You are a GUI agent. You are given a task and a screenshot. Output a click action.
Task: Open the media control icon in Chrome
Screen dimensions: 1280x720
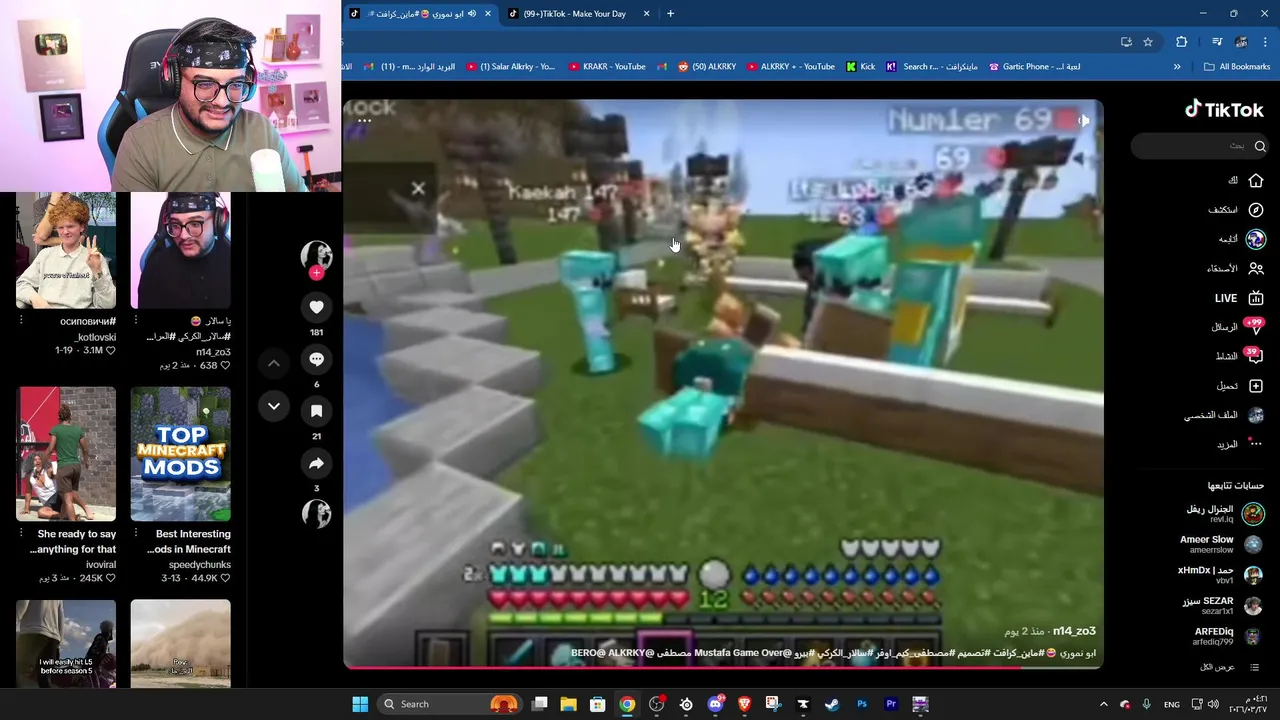click(x=1217, y=42)
